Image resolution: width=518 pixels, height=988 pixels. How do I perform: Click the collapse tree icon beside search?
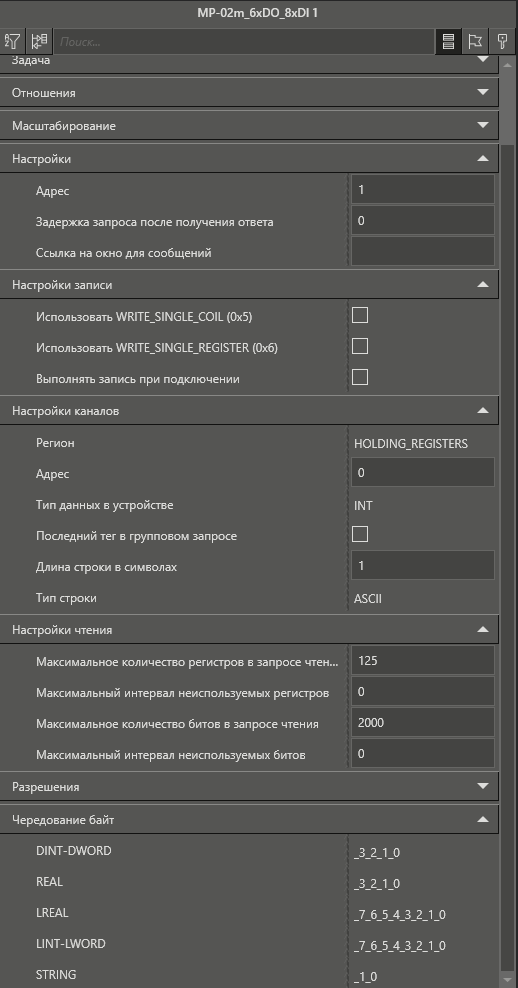39,42
